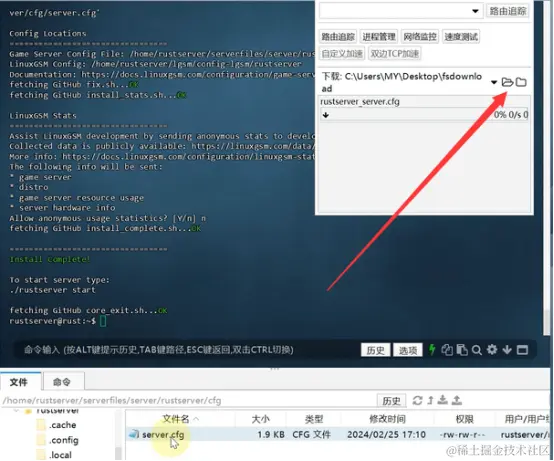Click the download icon in file toolbar
Image resolution: width=554 pixels, height=461 pixels.
click(442, 400)
